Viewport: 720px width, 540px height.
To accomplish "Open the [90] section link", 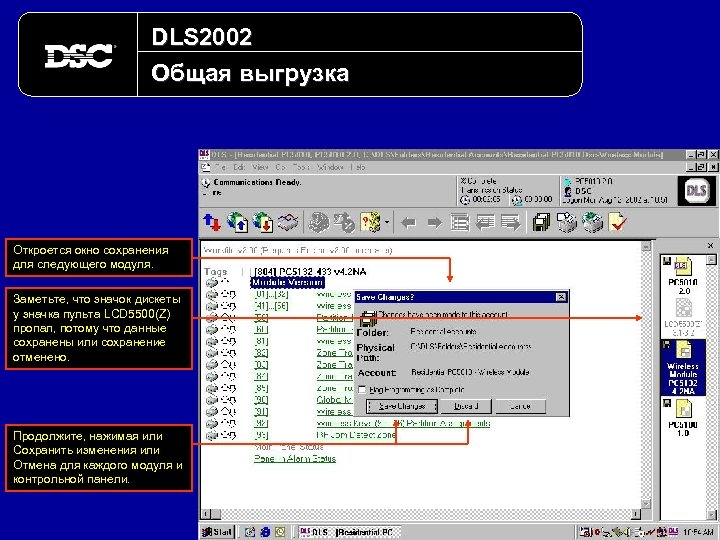I will 261,400.
